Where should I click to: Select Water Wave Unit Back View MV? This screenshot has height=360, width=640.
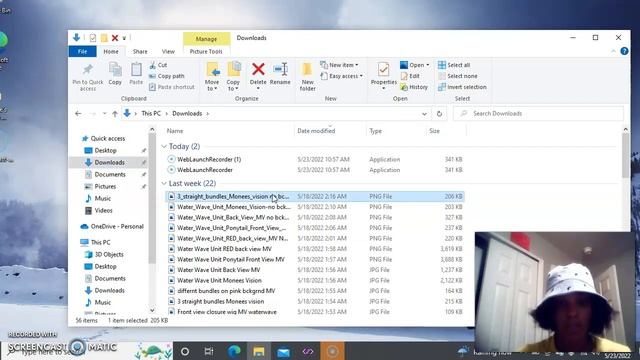click(218, 270)
